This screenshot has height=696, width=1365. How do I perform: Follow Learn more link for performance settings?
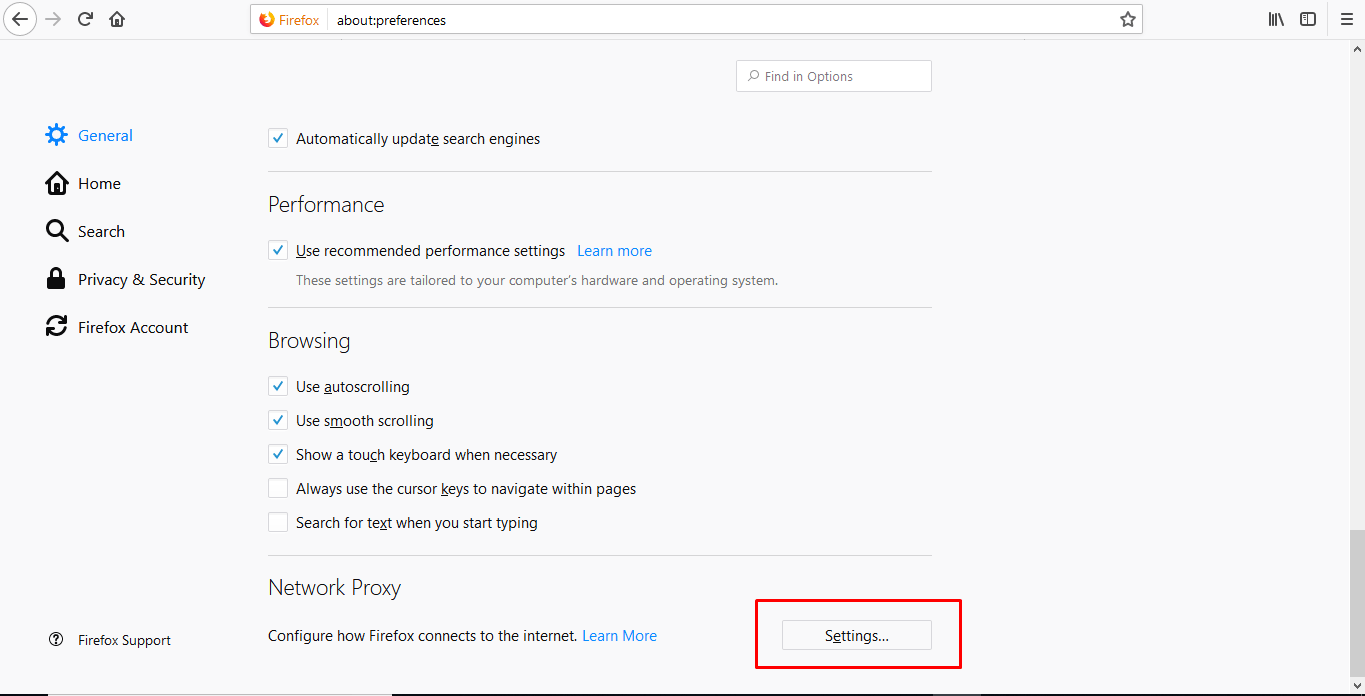click(x=614, y=251)
